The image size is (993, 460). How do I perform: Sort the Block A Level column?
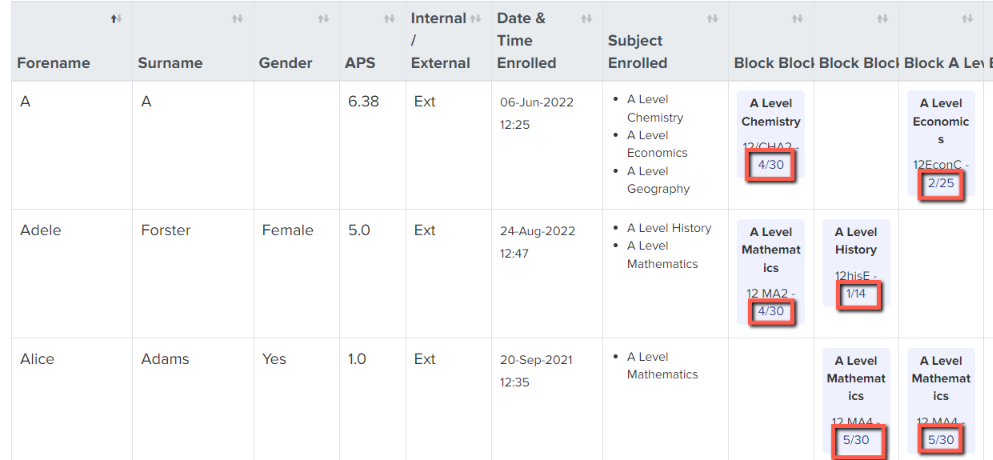click(x=967, y=19)
